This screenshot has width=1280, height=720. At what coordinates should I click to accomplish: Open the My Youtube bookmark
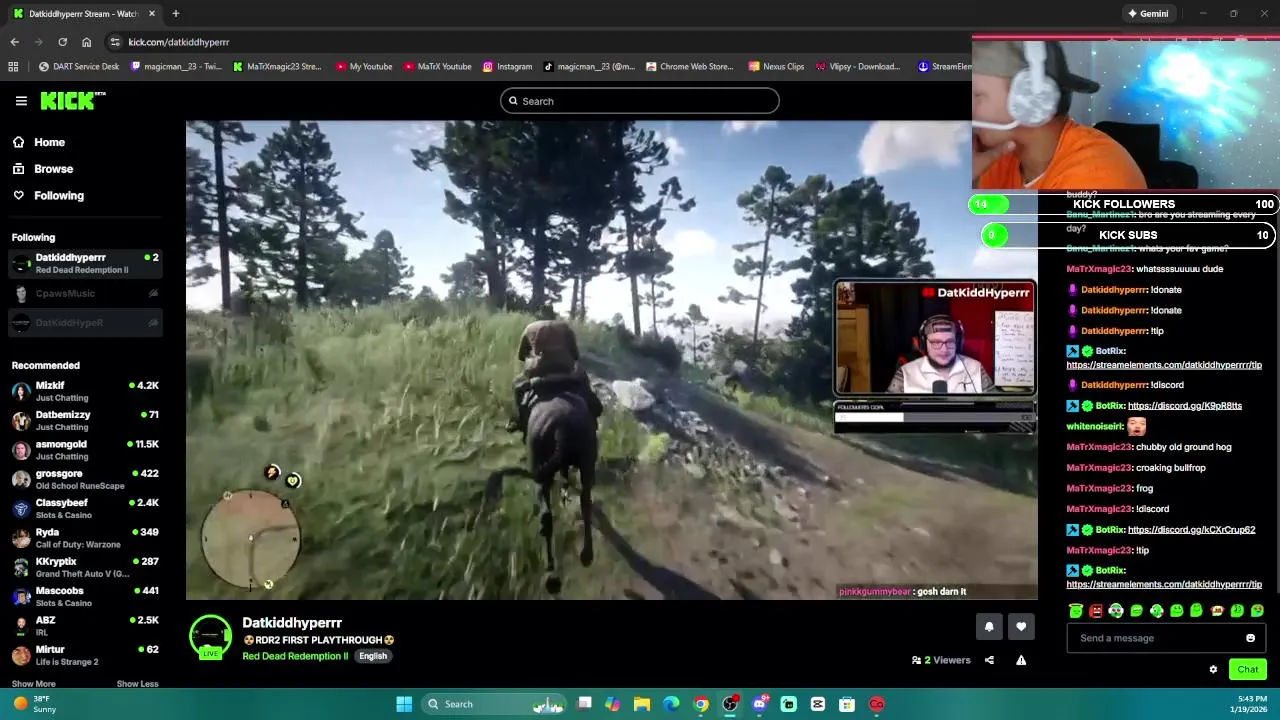[x=364, y=67]
